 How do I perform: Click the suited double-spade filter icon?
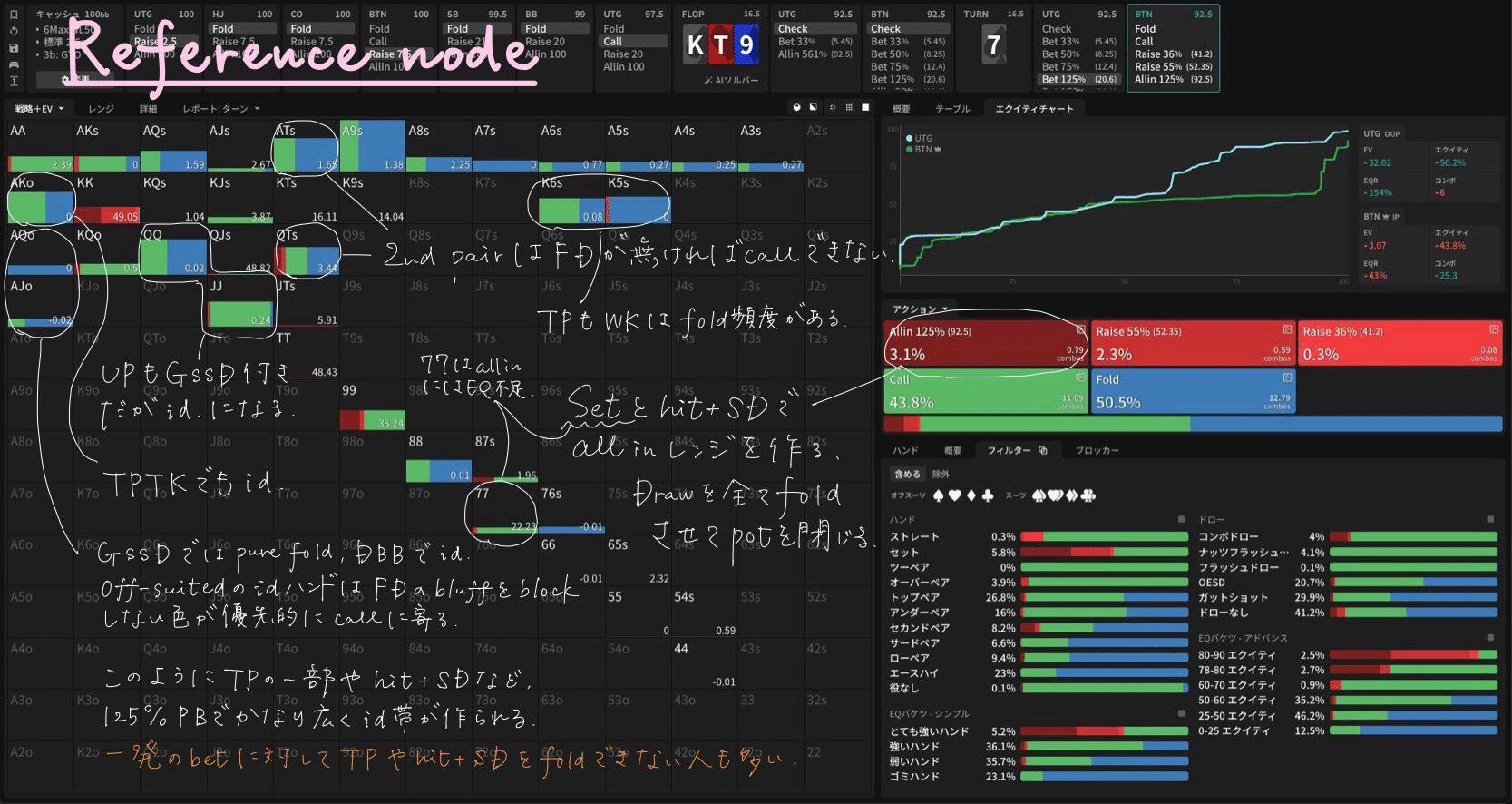(1039, 495)
